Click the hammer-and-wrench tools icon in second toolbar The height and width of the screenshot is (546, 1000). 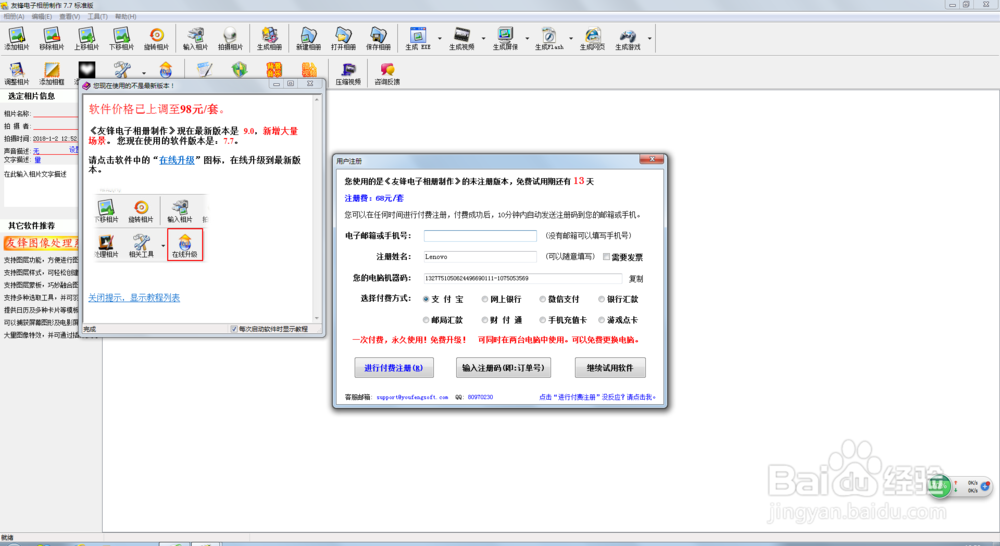pyautogui.click(x=122, y=70)
